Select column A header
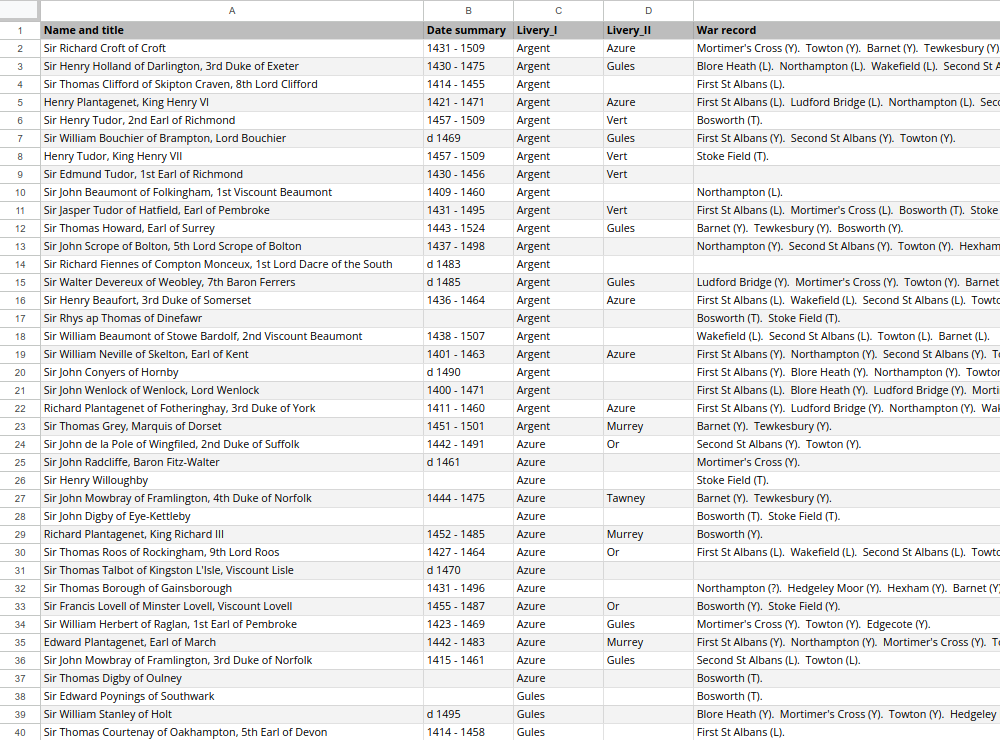This screenshot has width=1000, height=740. point(232,10)
